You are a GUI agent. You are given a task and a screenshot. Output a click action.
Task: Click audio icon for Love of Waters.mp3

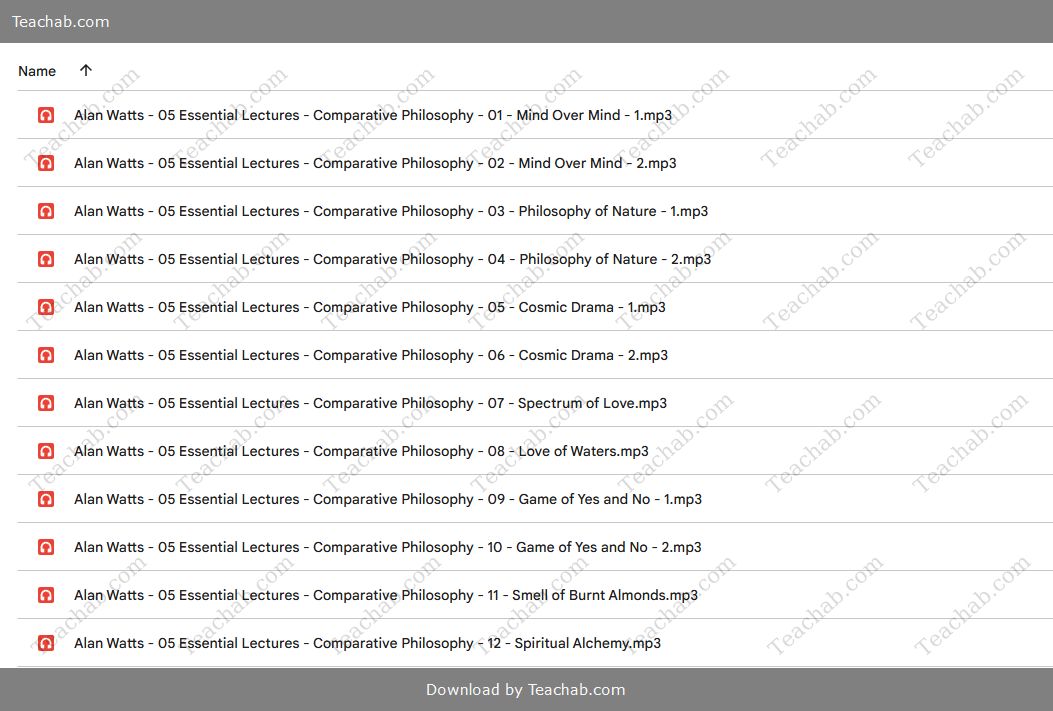tap(46, 451)
